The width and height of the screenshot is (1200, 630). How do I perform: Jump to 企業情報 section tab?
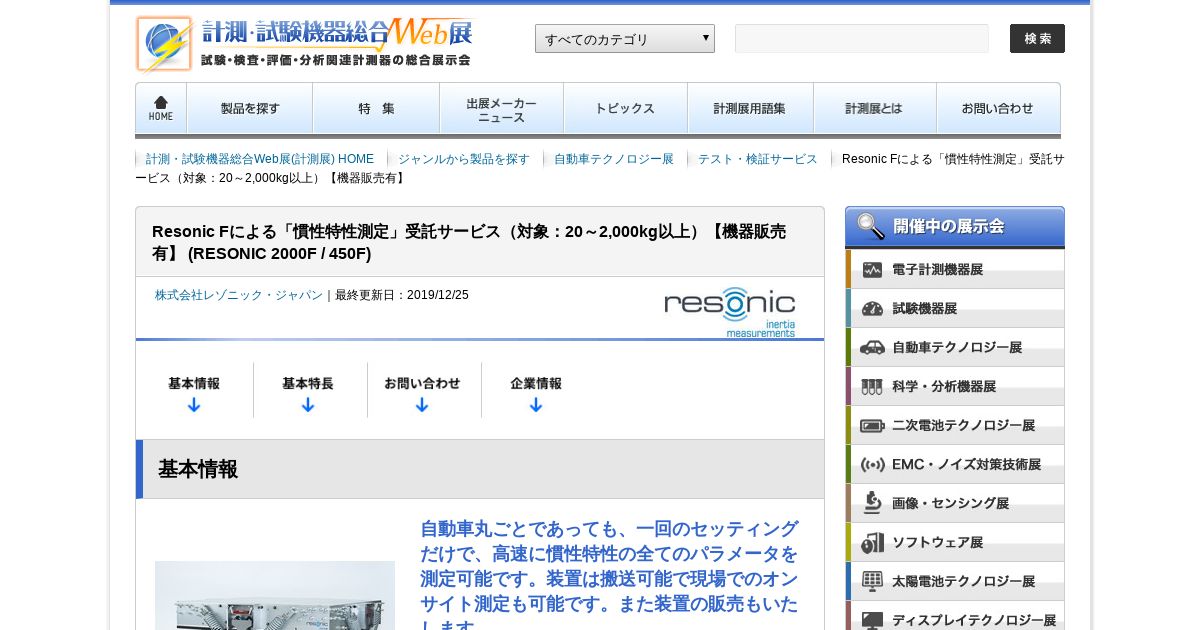(x=536, y=390)
